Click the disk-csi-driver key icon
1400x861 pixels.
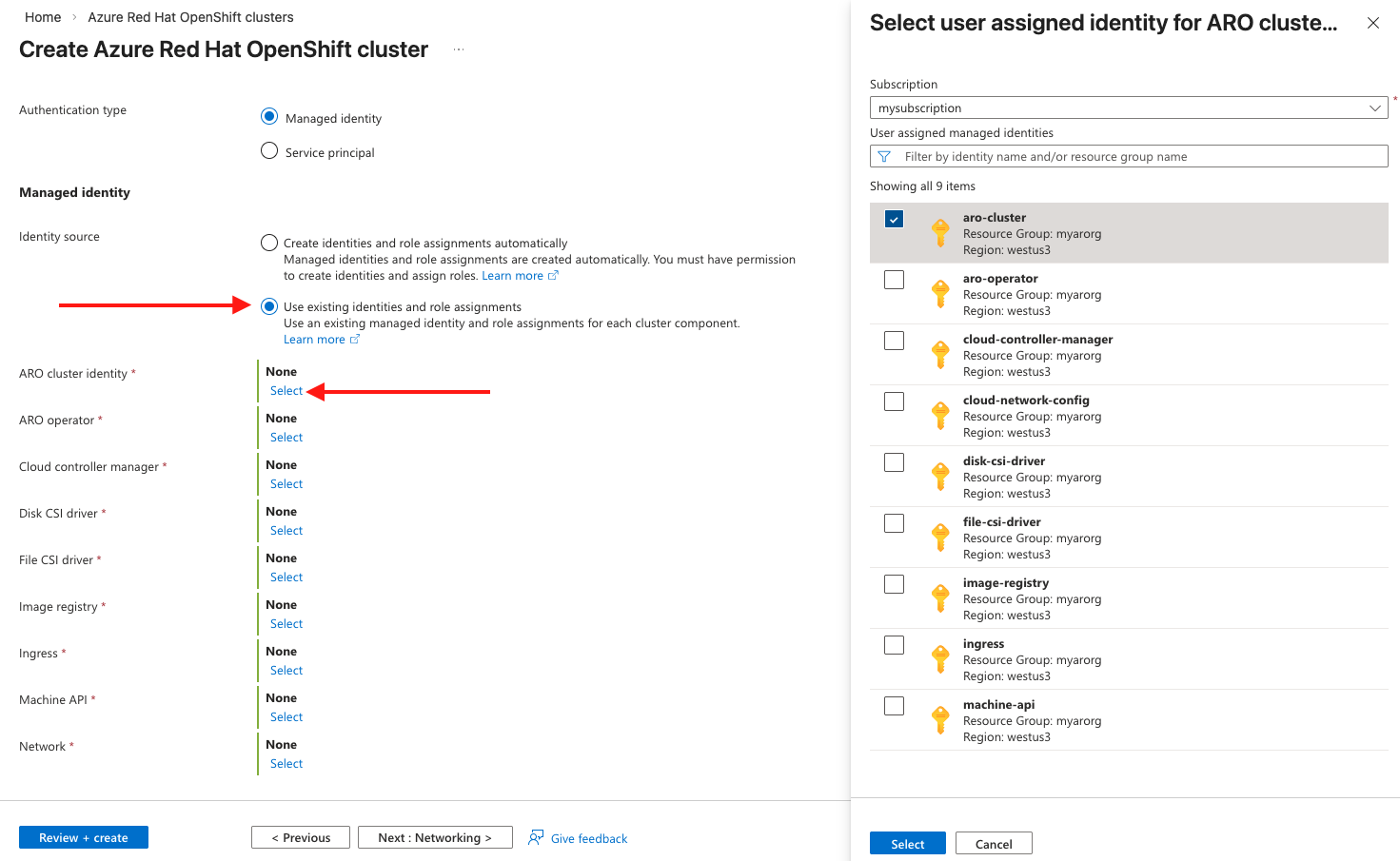(x=940, y=477)
